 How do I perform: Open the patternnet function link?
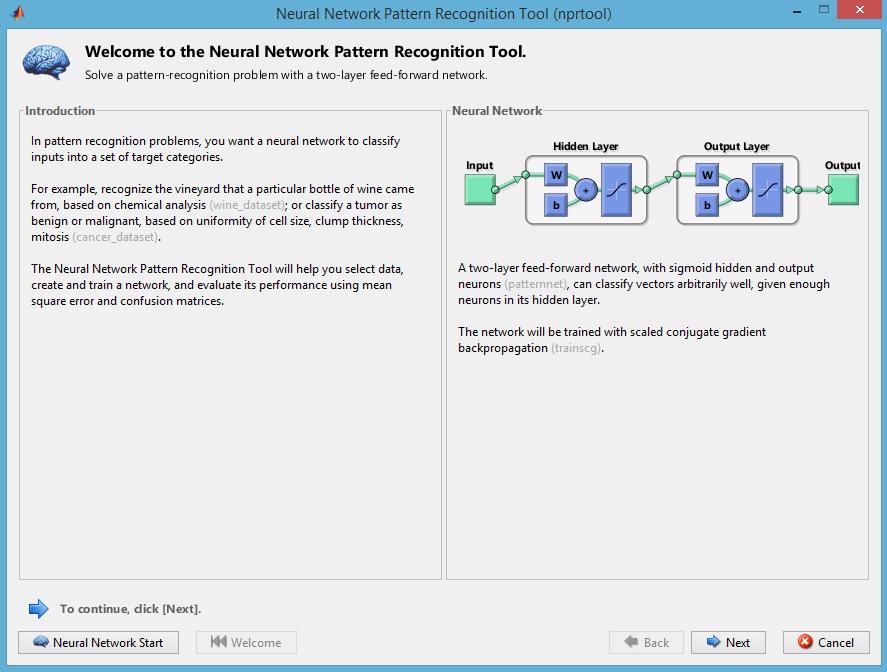tap(535, 284)
